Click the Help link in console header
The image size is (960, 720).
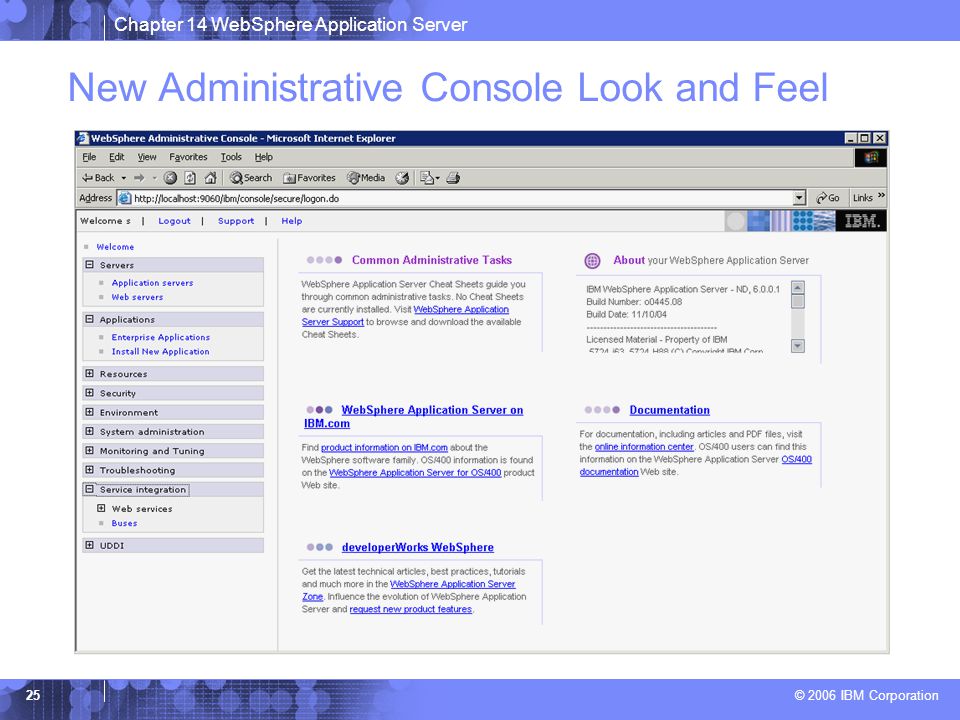click(x=291, y=221)
